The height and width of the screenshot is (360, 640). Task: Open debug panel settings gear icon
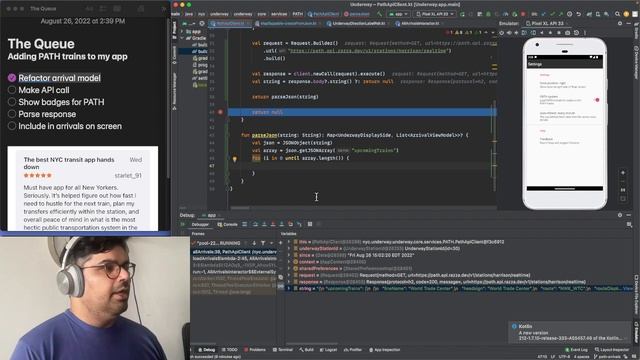tap(620, 215)
